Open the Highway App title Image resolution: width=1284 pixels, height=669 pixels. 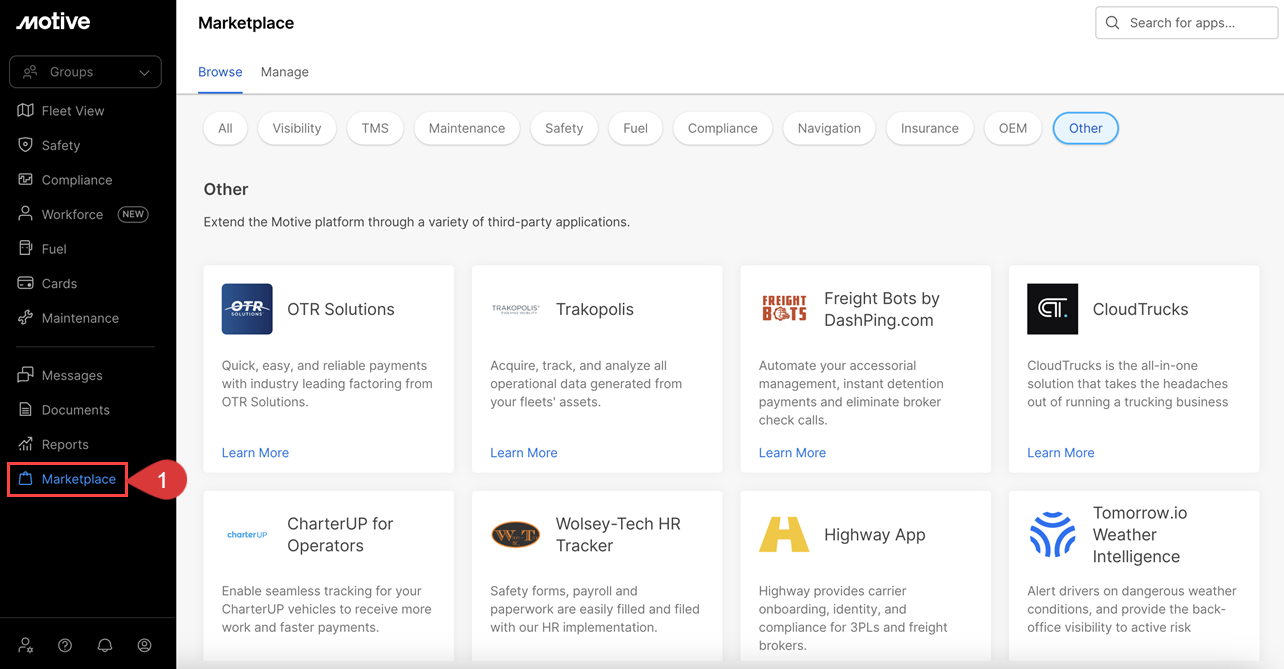click(x=875, y=535)
